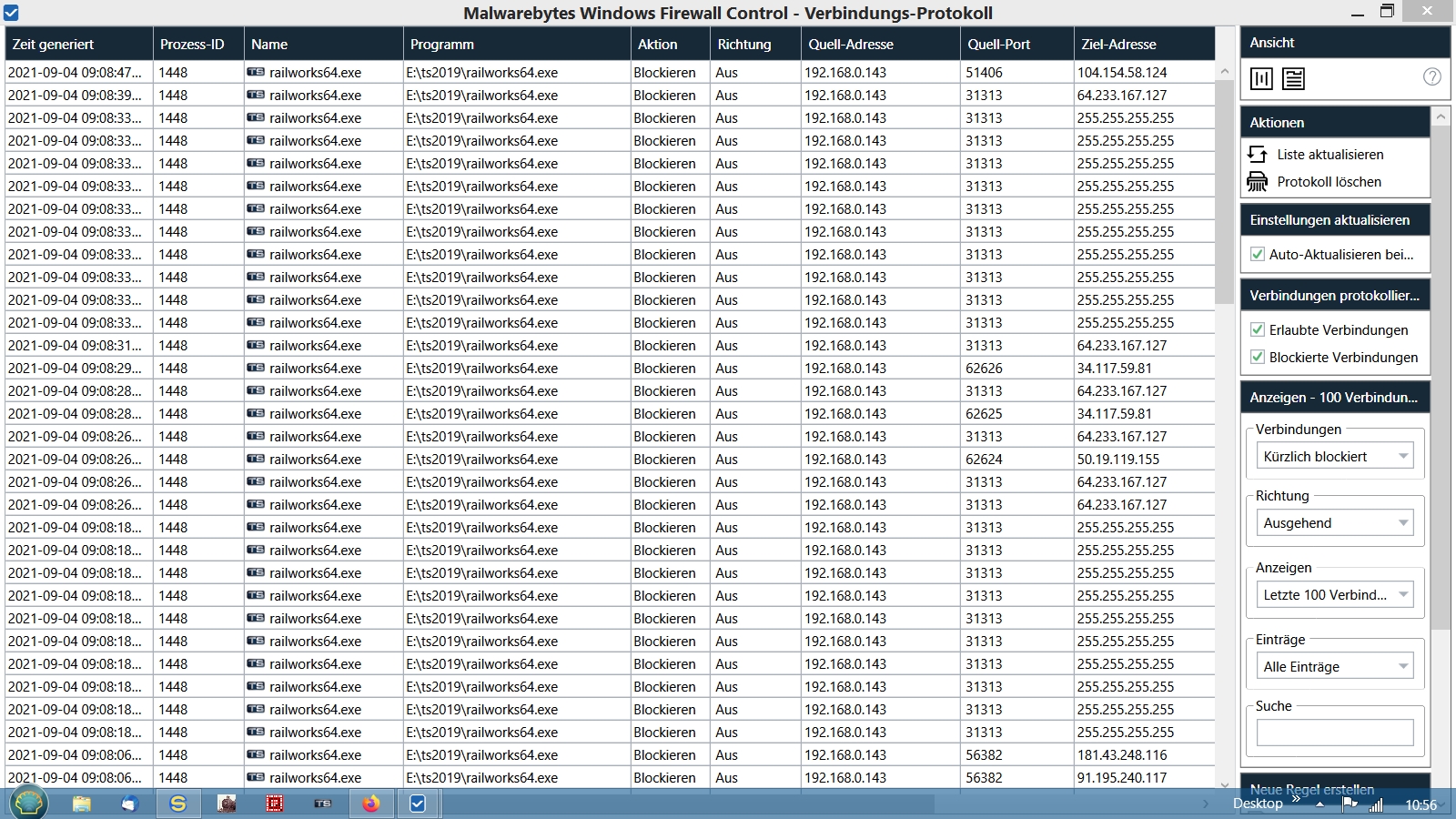Viewport: 1456px width, 819px height.
Task: Open the Richtung dropdown showing Ausgehend
Action: 1335,523
